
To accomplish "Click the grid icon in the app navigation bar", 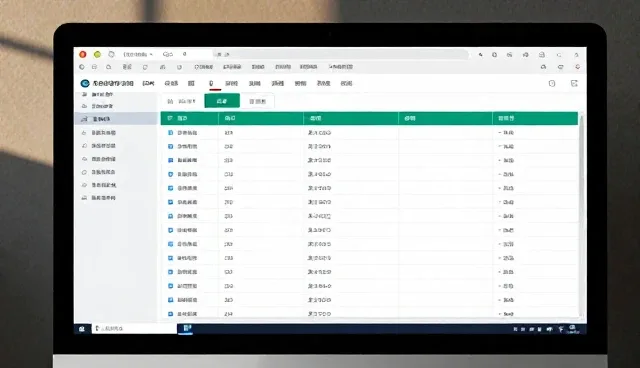I will [x=191, y=83].
